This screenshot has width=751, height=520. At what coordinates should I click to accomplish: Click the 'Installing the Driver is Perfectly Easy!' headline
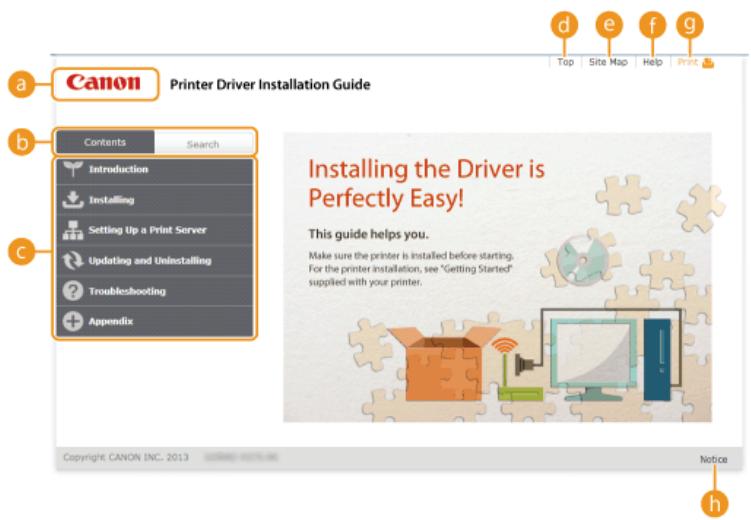click(x=426, y=183)
